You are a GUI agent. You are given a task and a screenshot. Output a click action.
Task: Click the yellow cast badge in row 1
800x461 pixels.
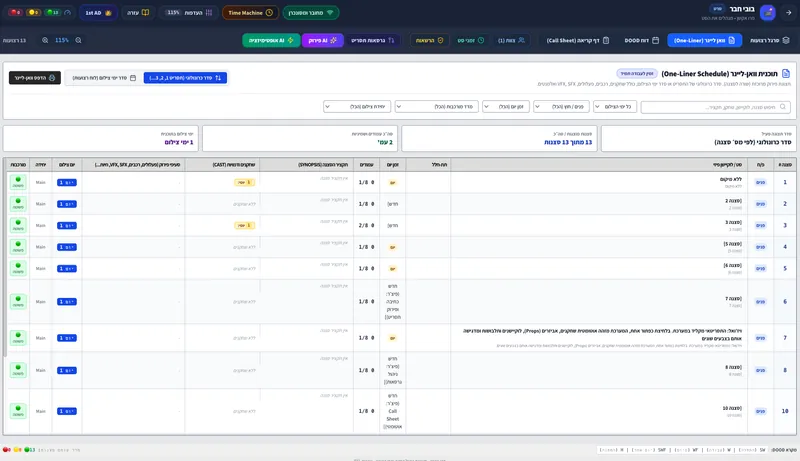(244, 182)
